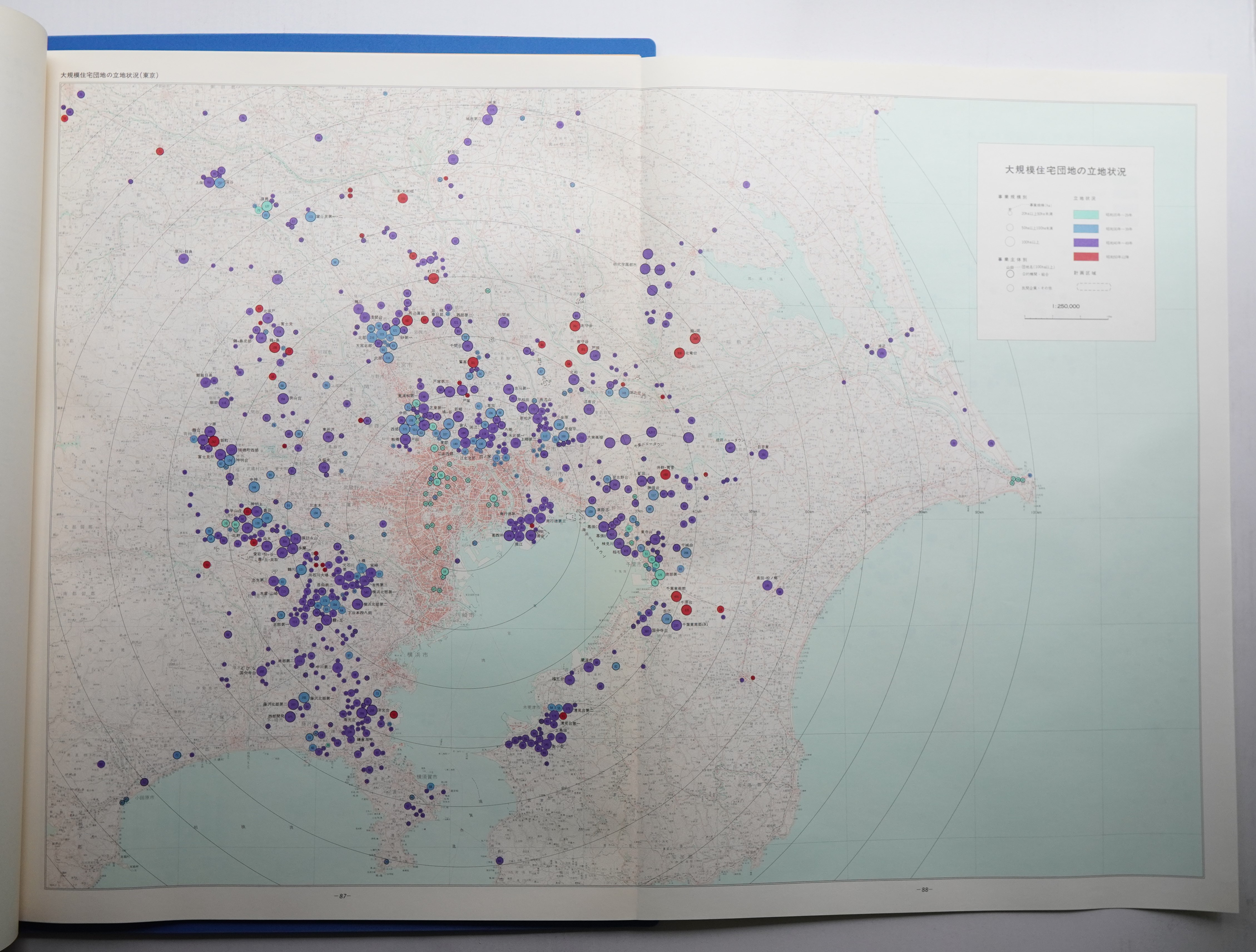The height and width of the screenshot is (952, 1256).
Task: Click the 東寺山 label
Action: pos(647,532)
